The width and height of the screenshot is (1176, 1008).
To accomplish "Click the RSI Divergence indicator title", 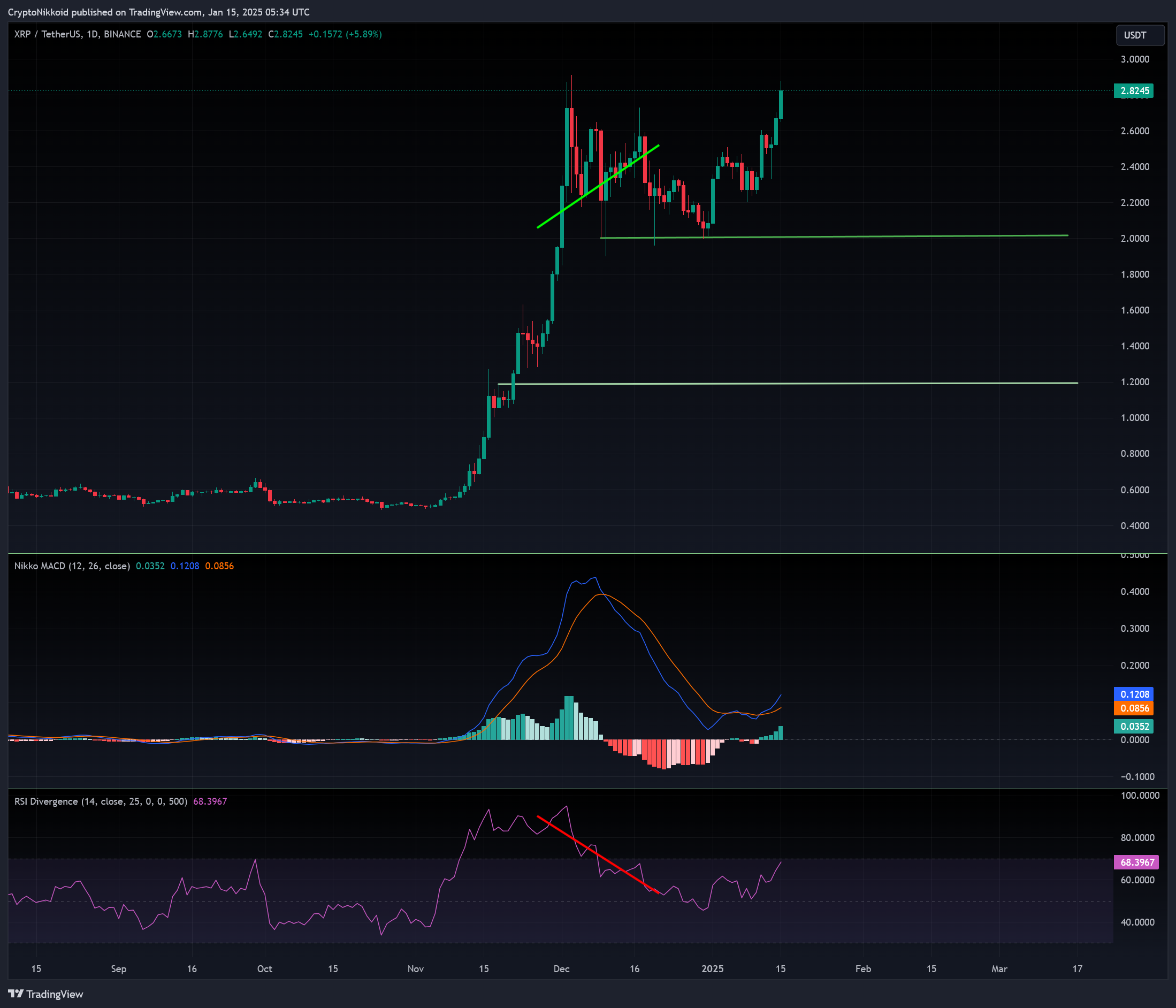I will 101,801.
